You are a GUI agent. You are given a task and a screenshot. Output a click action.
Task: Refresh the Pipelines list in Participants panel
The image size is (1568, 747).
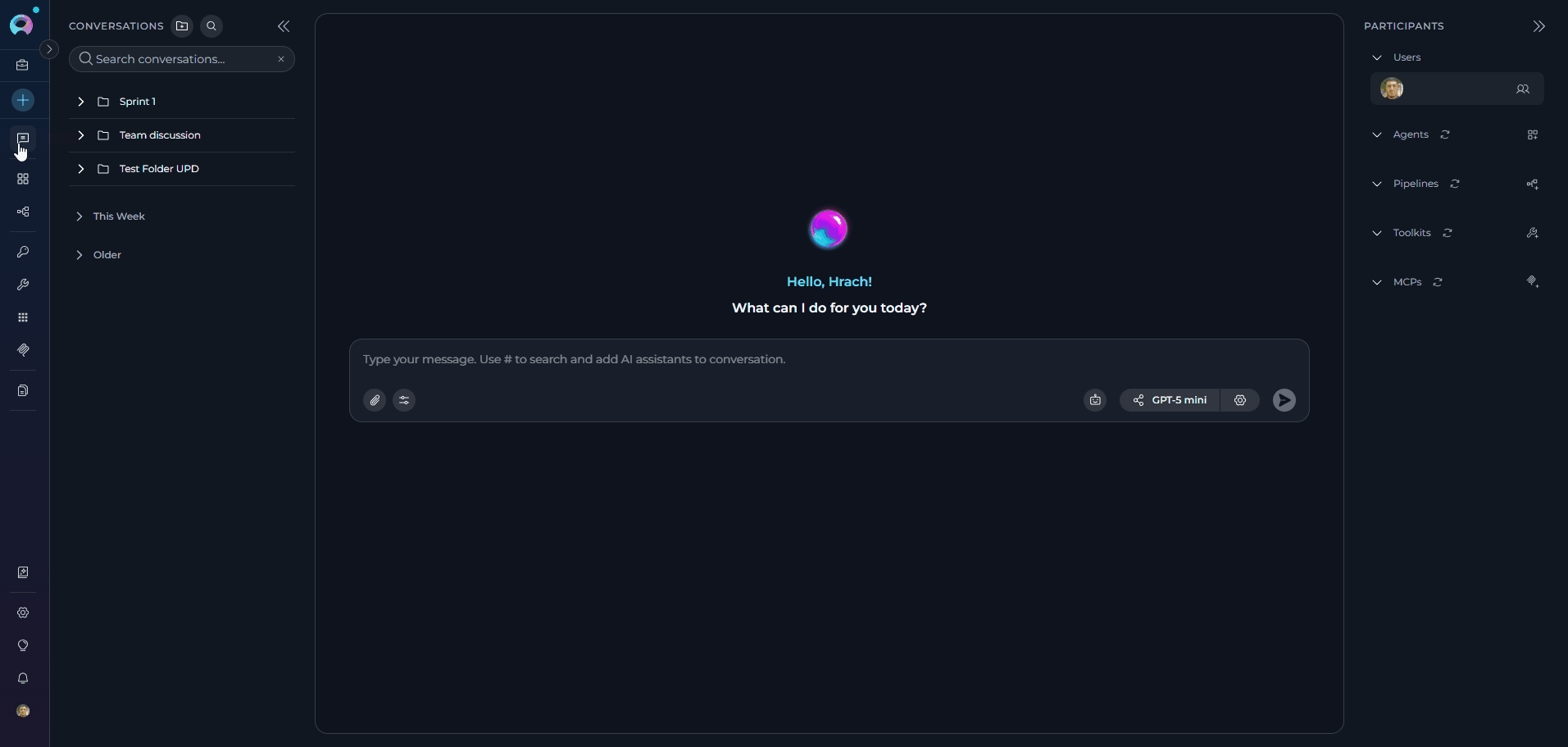tap(1454, 184)
